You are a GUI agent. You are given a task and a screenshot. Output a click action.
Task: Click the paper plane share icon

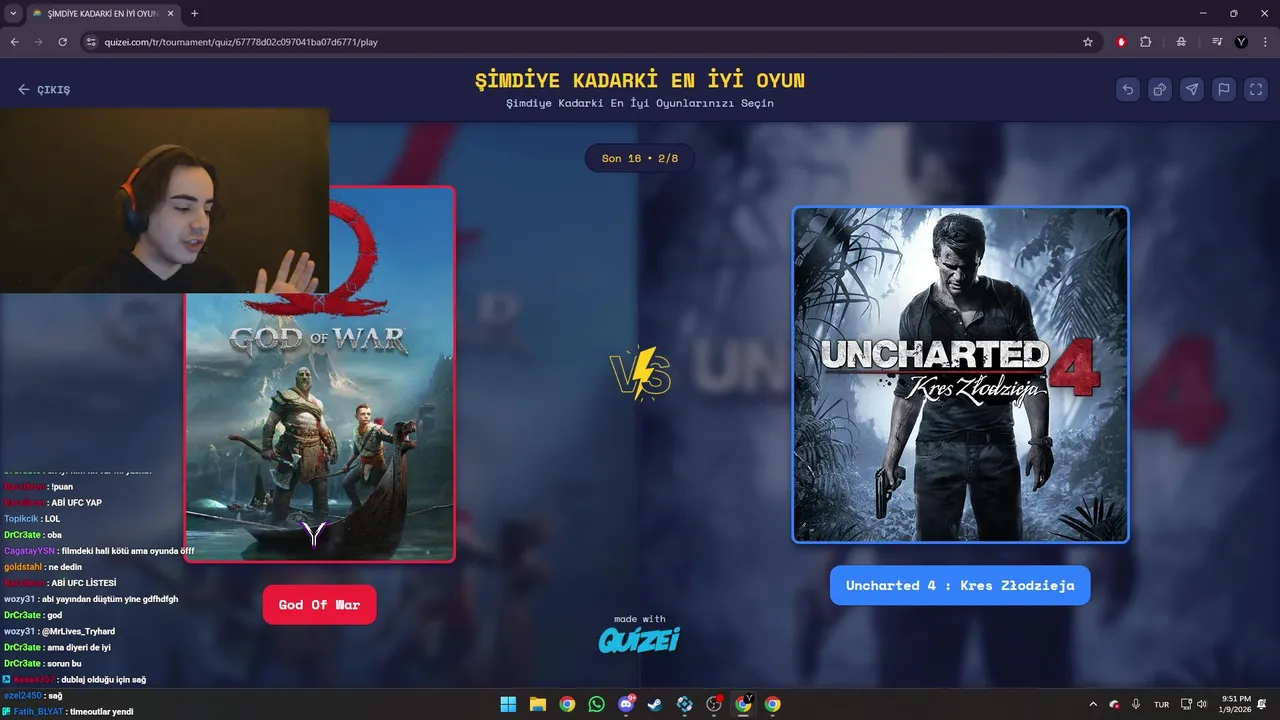[x=1192, y=89]
